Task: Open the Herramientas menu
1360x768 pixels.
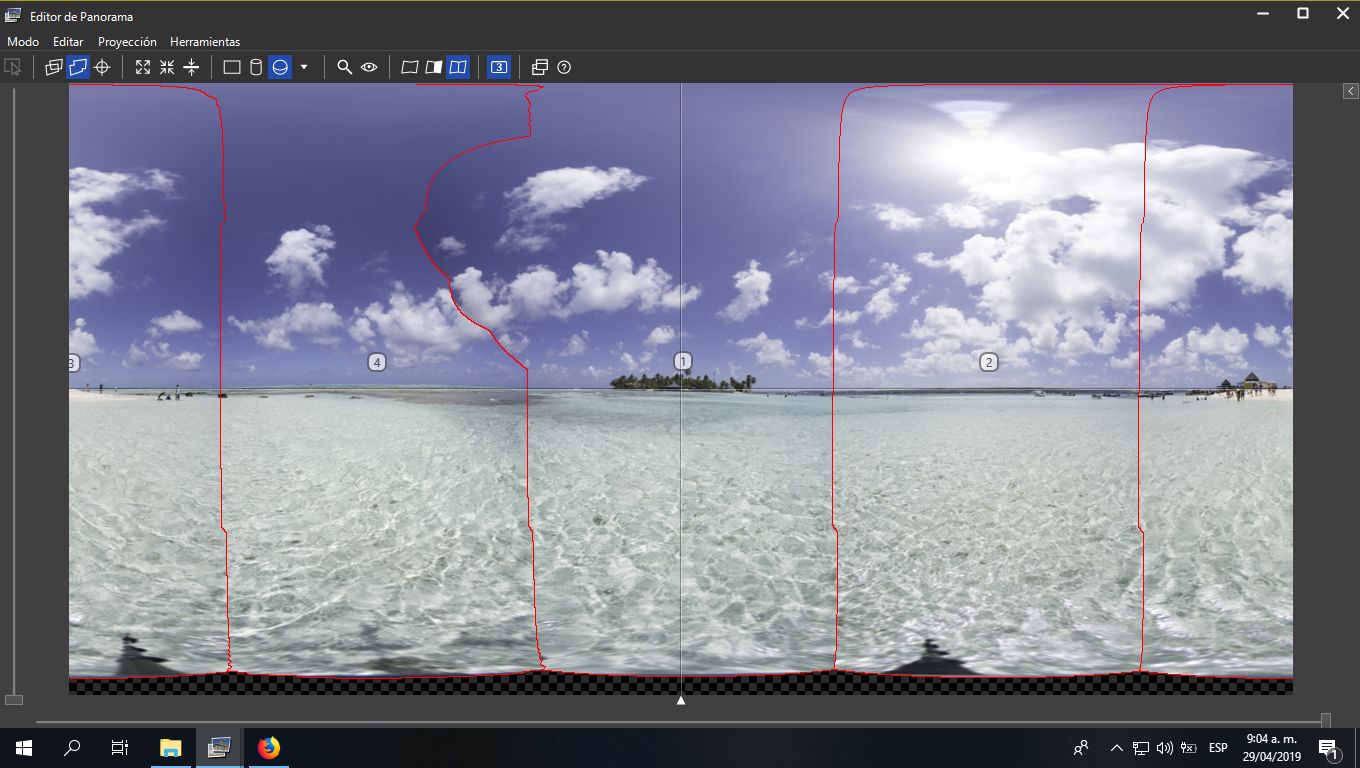Action: click(x=205, y=42)
